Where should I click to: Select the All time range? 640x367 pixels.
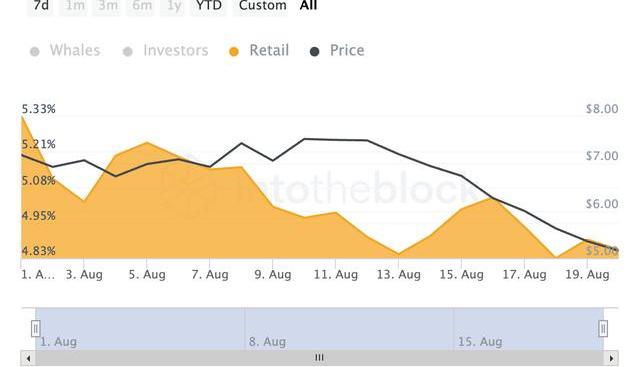[x=308, y=6]
